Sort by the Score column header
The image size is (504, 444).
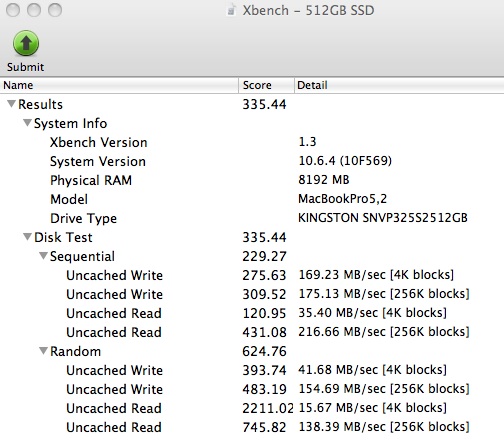(x=266, y=85)
